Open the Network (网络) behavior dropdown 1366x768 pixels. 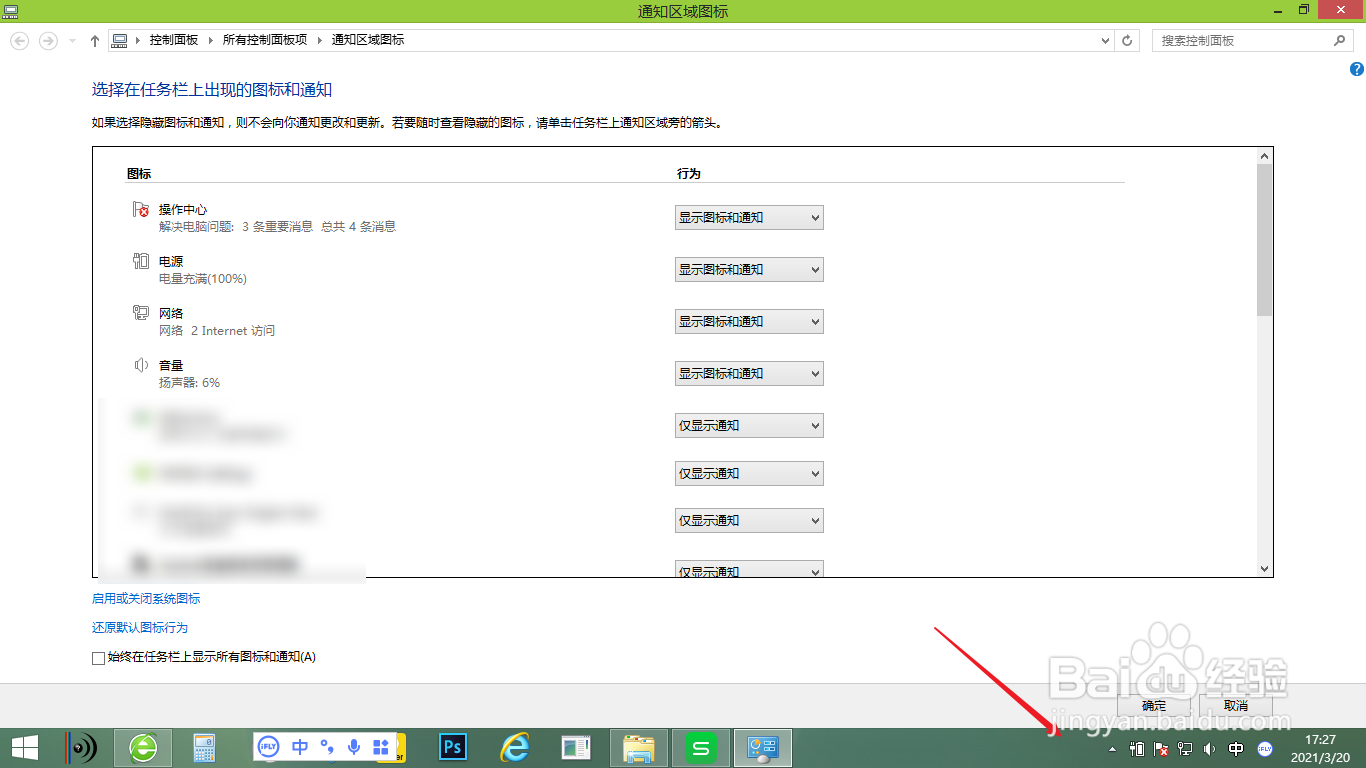click(x=749, y=321)
